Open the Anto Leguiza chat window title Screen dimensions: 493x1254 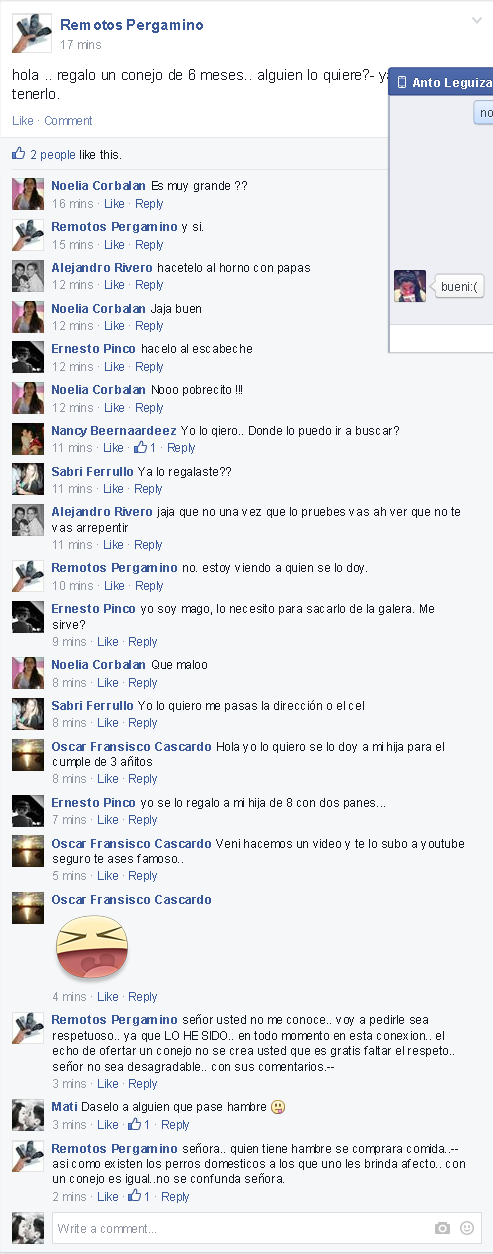tap(452, 83)
